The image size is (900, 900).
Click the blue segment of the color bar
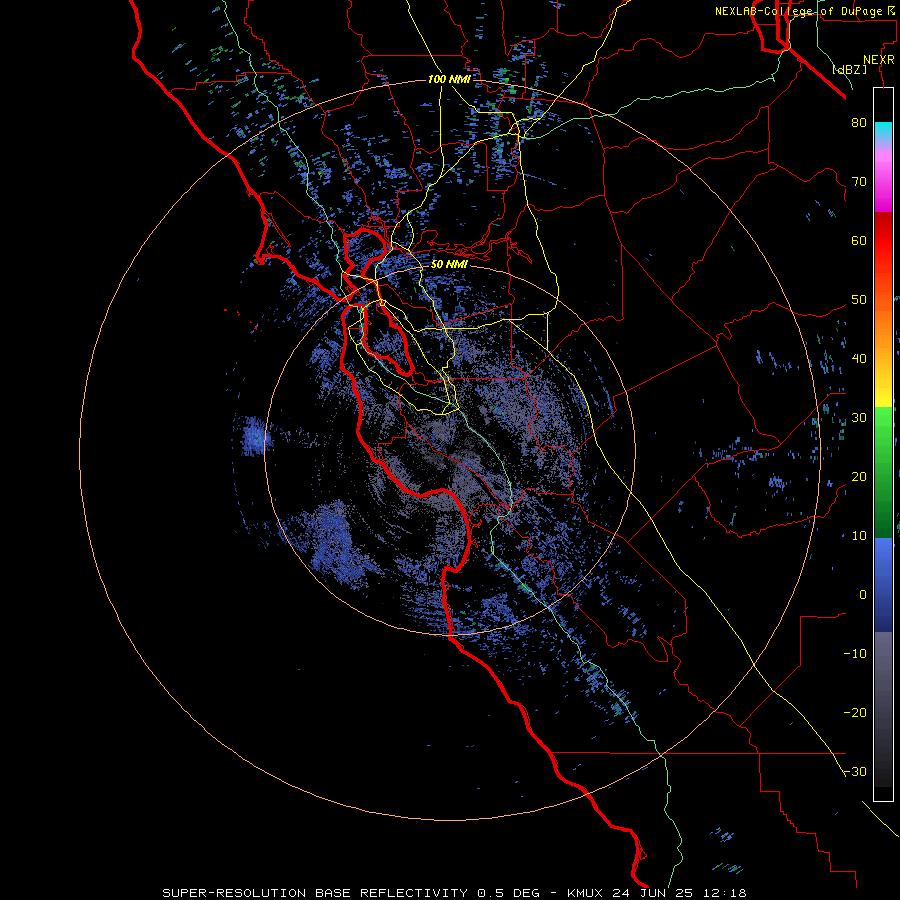click(x=883, y=584)
